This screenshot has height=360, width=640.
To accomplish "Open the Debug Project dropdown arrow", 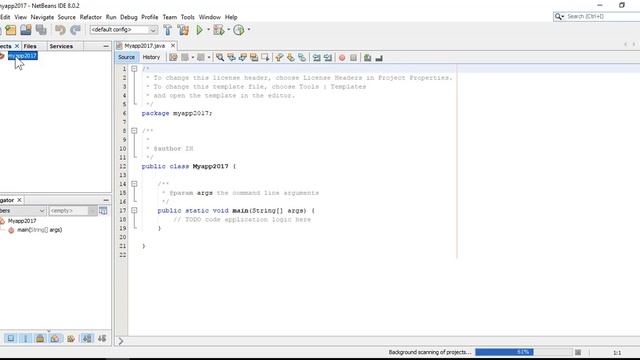I will point(228,30).
